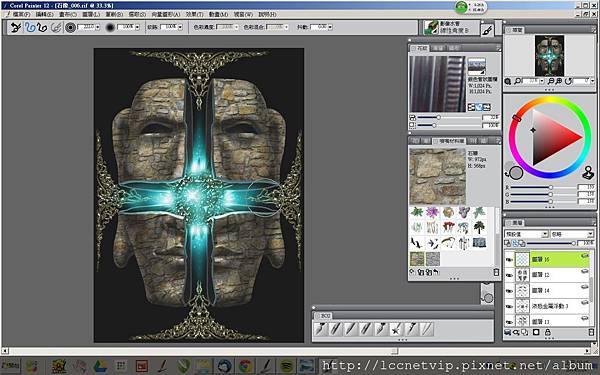
Task: Click main color circle swatch
Action: click(x=517, y=173)
